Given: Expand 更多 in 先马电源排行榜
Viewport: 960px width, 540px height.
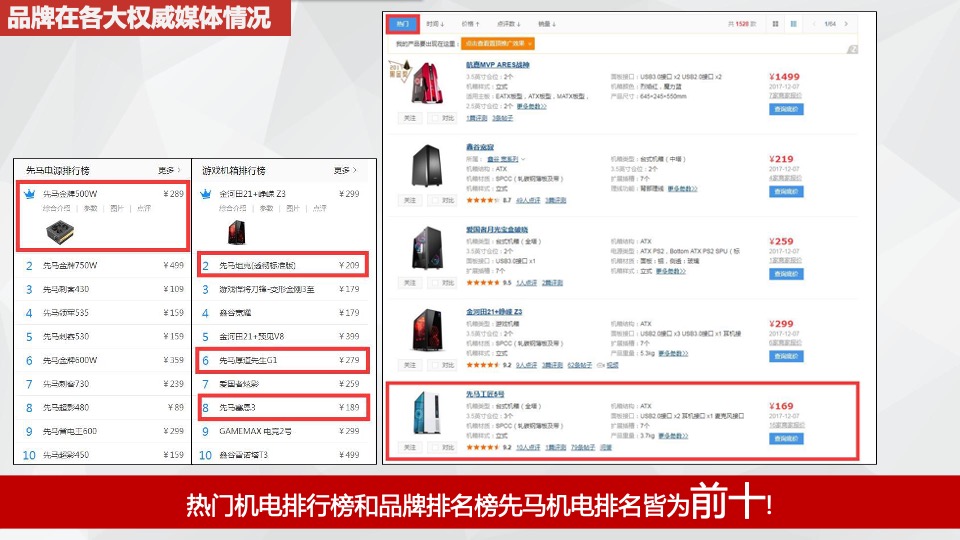Looking at the screenshot, I should [169, 170].
